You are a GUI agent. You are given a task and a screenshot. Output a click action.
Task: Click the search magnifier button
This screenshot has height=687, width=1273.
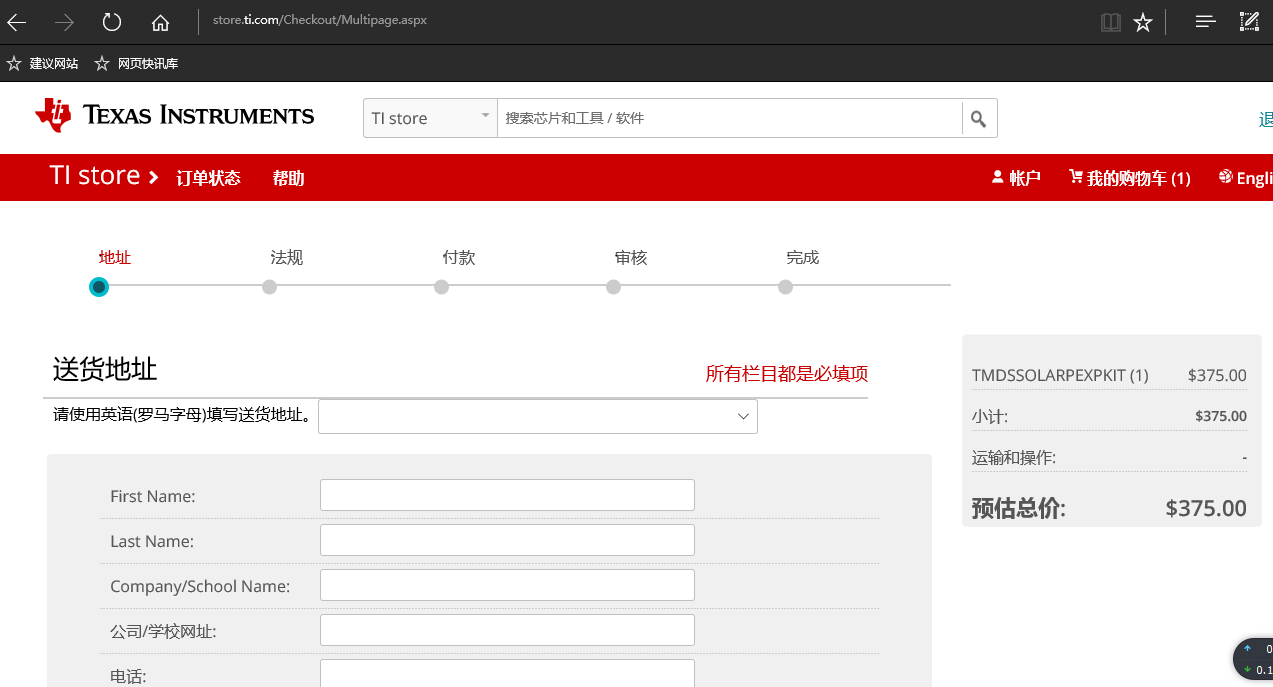pyautogui.click(x=979, y=118)
